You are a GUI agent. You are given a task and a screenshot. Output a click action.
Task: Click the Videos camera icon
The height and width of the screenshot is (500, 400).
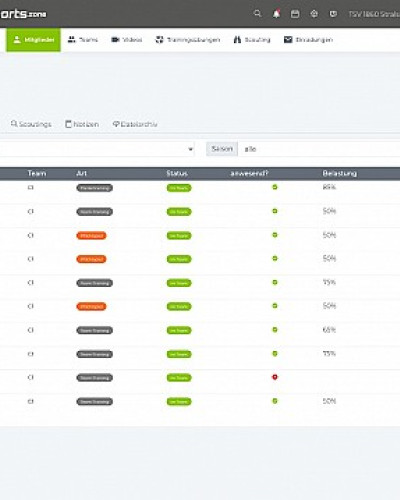click(x=115, y=40)
